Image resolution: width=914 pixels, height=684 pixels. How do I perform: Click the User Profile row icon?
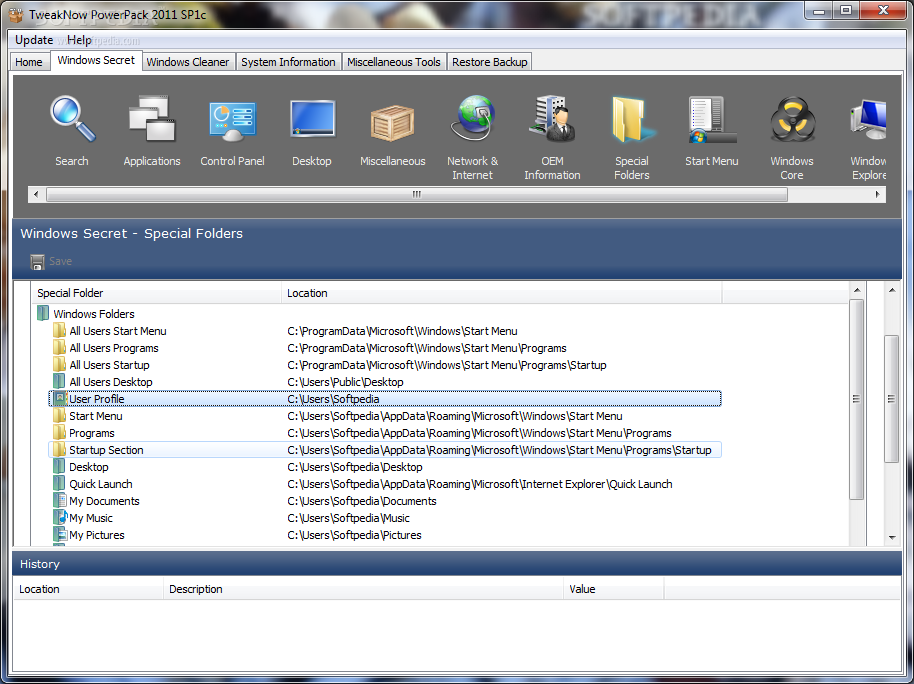59,398
